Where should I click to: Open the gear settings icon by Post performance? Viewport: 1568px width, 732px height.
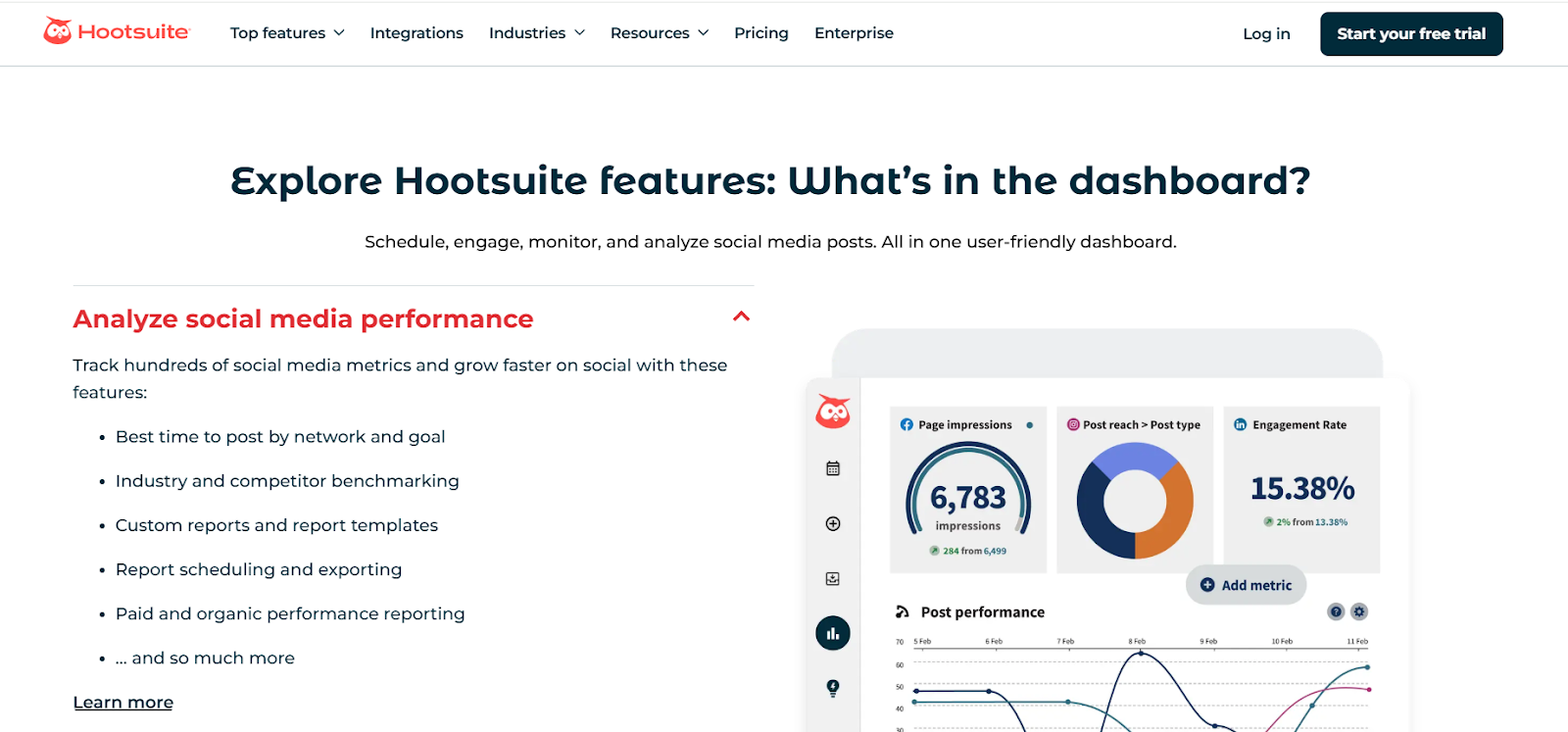(x=1359, y=611)
